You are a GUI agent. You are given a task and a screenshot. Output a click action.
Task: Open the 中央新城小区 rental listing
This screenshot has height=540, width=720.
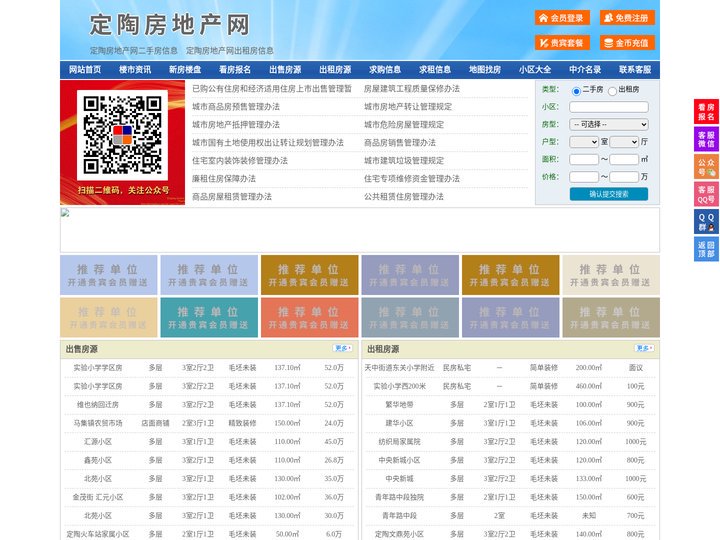[399, 460]
